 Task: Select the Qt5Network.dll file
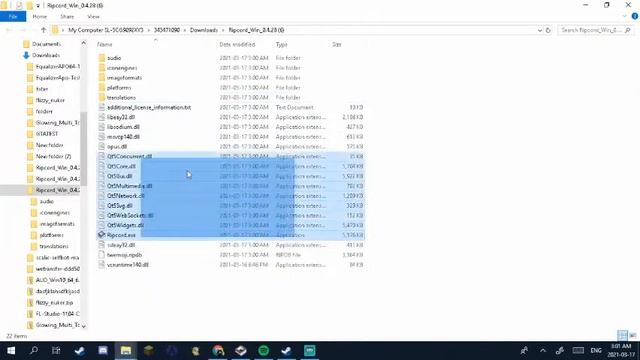point(126,196)
